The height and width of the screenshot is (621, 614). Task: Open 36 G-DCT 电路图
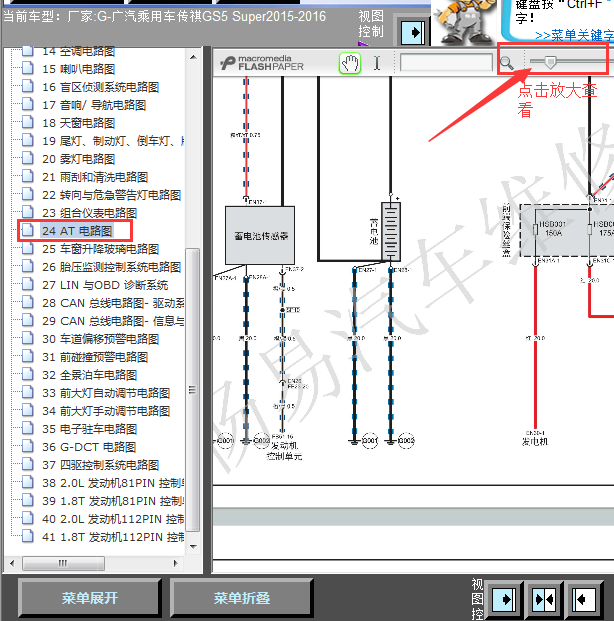(89, 447)
